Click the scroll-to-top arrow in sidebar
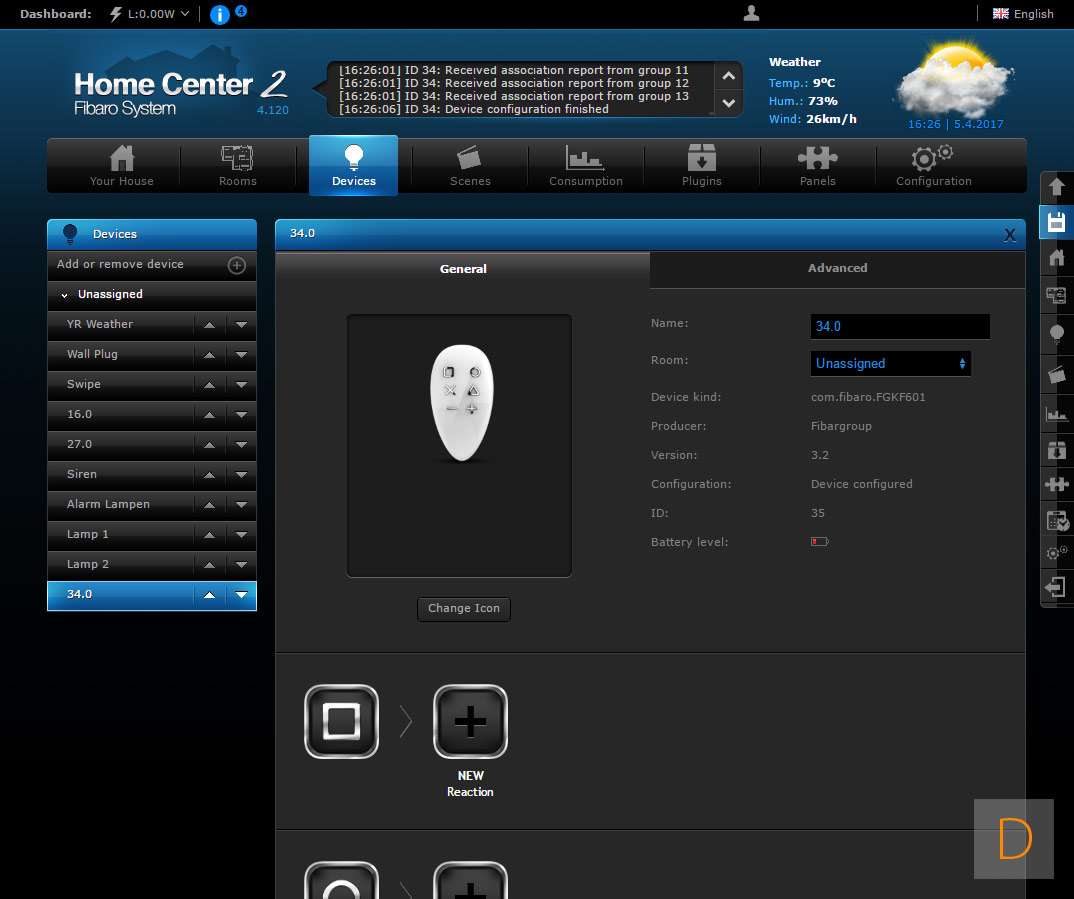This screenshot has width=1074, height=899. [x=1056, y=186]
